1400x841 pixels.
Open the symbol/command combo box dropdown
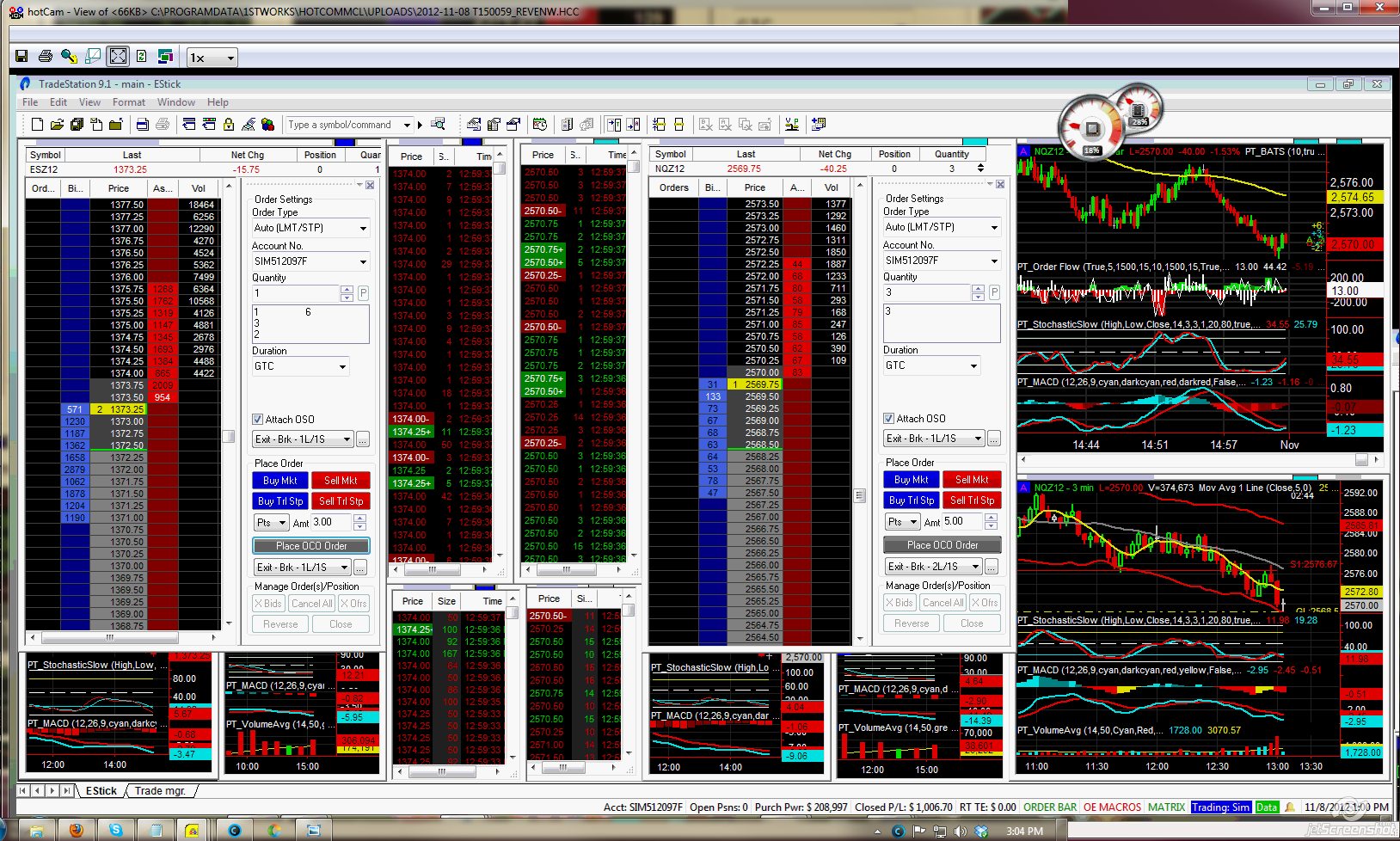pos(408,126)
